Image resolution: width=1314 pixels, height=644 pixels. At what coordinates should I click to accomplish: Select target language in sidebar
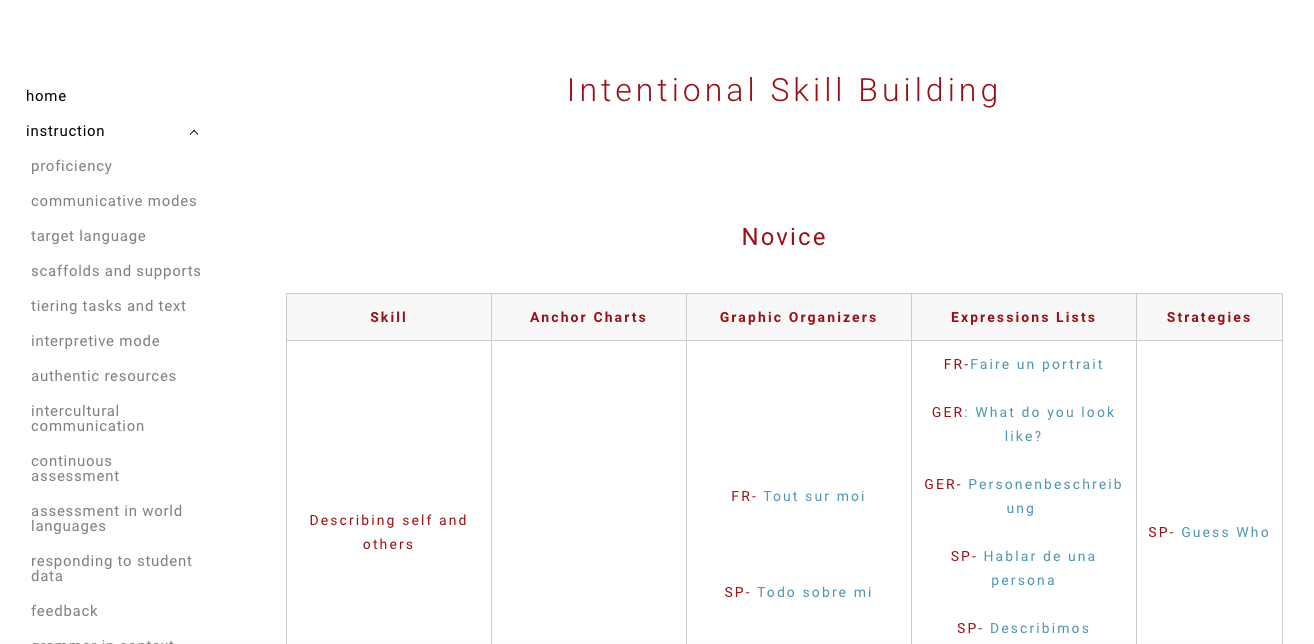click(88, 236)
